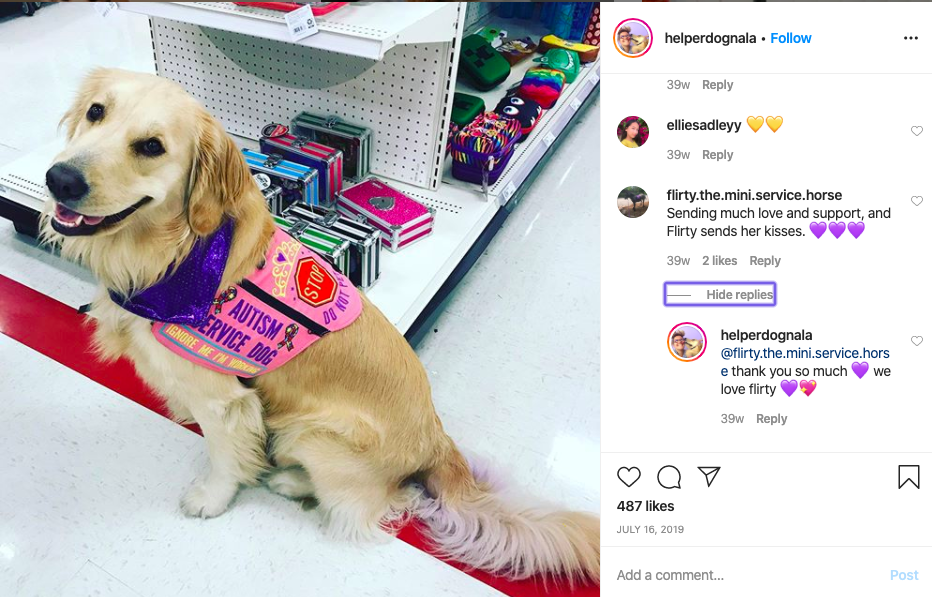Like the post with heart icon
Screen dimensions: 932x597
click(628, 477)
